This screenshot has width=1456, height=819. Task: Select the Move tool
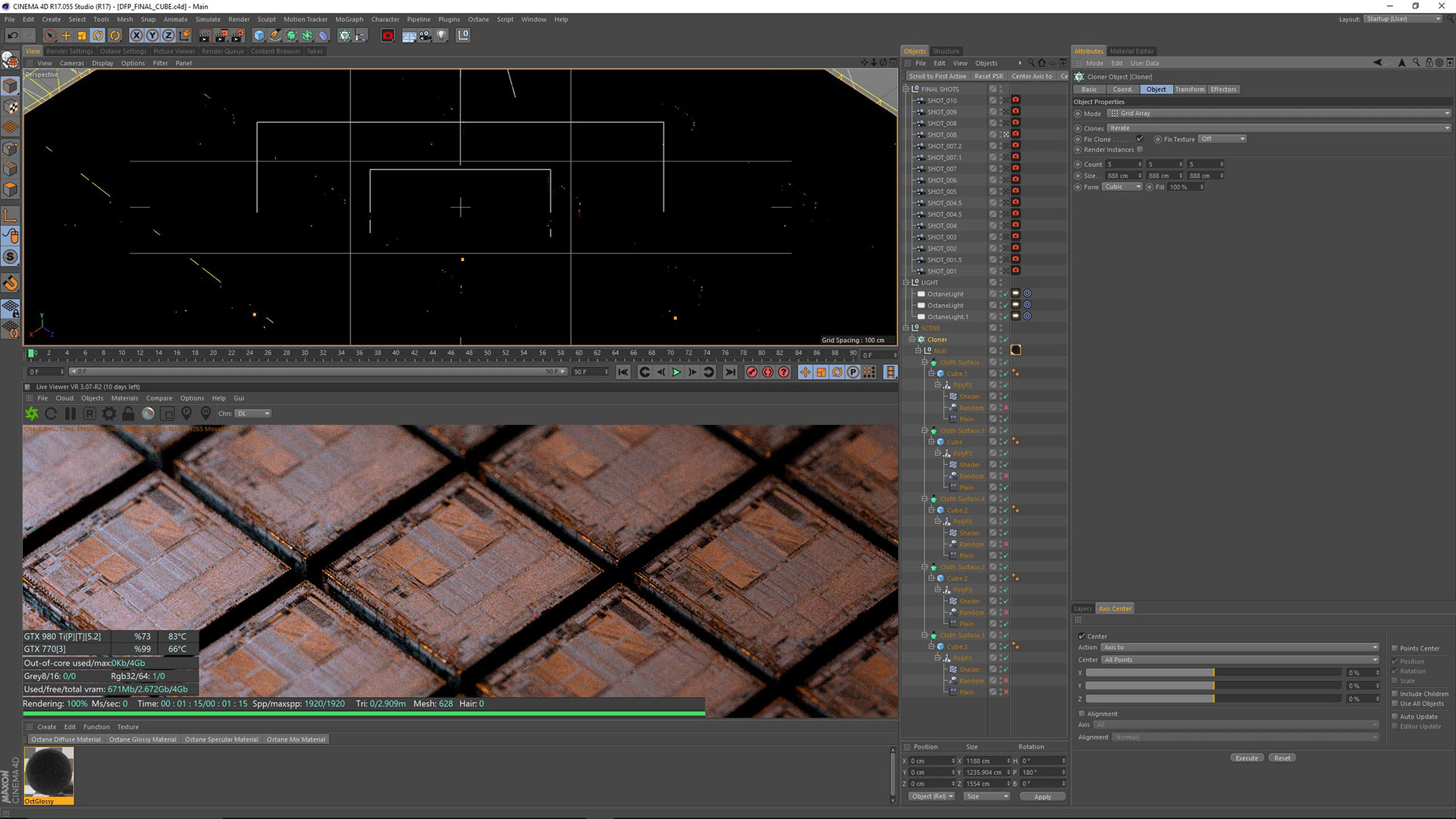tap(66, 35)
